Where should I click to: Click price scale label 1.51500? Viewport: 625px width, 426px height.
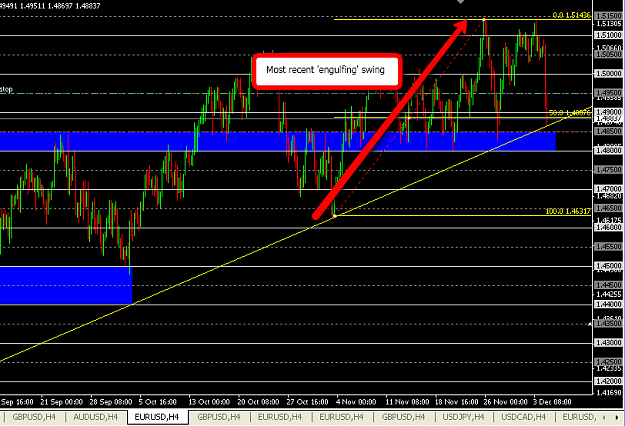(x=609, y=16)
